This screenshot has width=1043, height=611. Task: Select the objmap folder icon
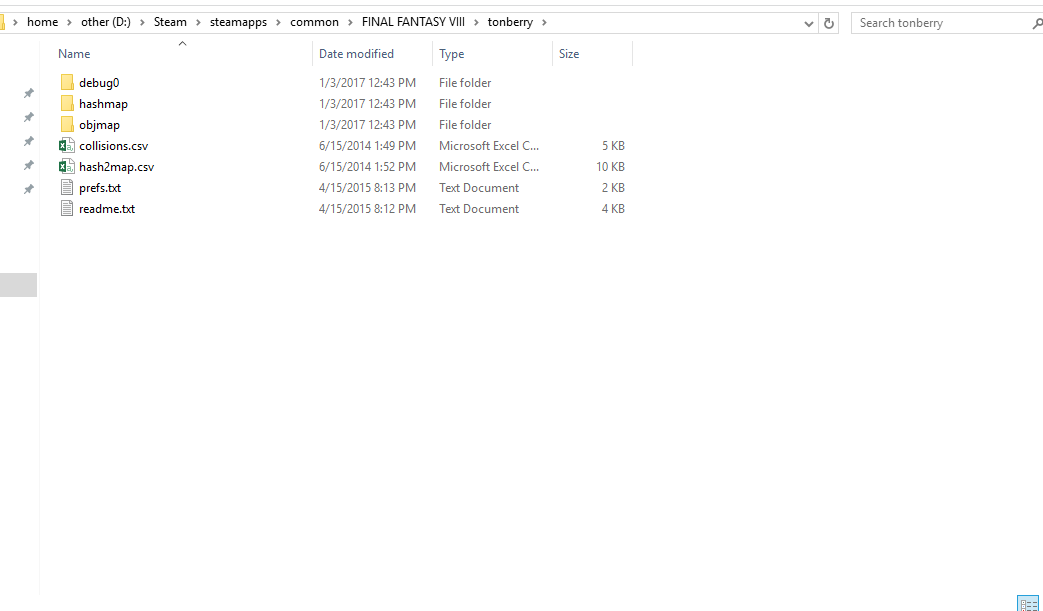coord(67,124)
